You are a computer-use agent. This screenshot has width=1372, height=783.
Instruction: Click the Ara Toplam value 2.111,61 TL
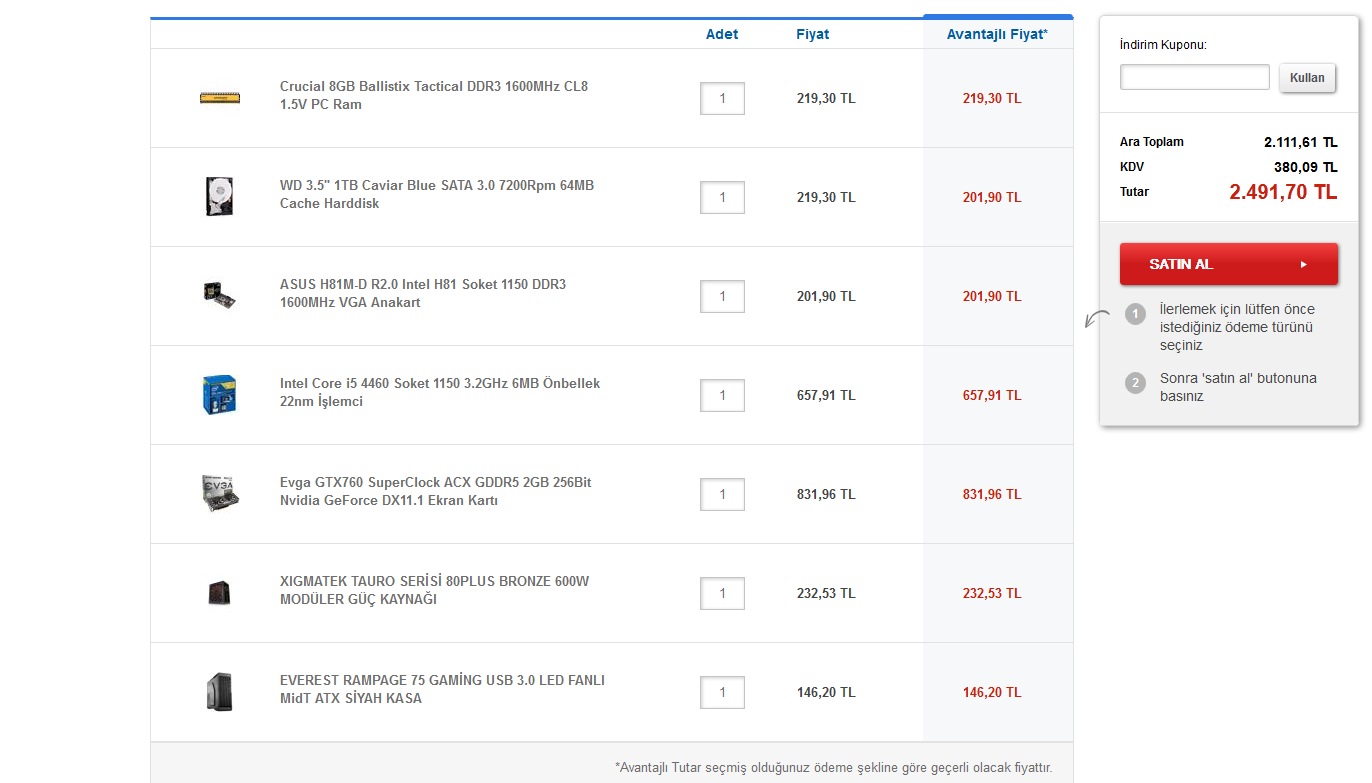[1300, 142]
